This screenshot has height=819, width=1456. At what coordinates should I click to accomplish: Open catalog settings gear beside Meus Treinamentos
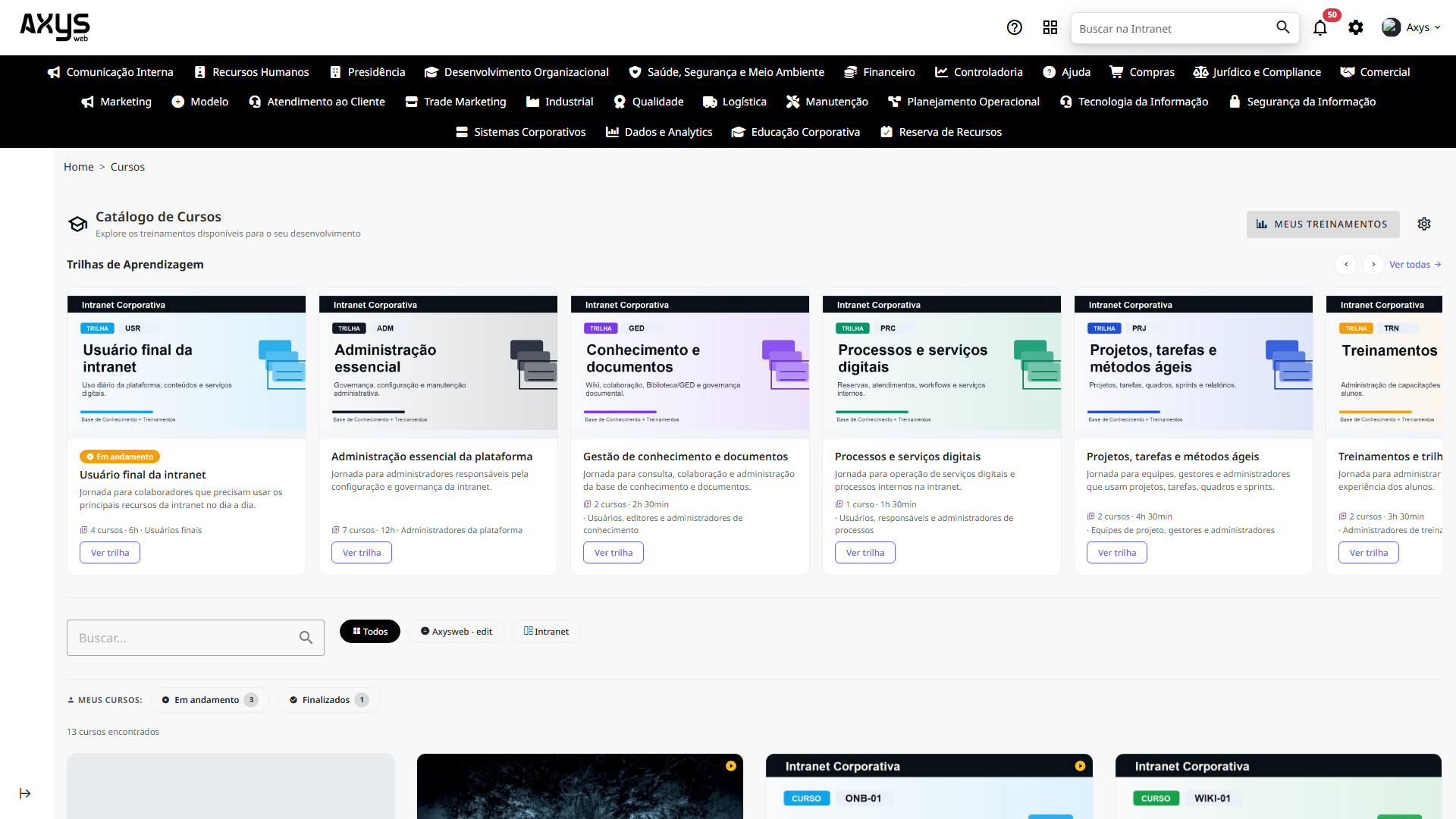[1424, 224]
